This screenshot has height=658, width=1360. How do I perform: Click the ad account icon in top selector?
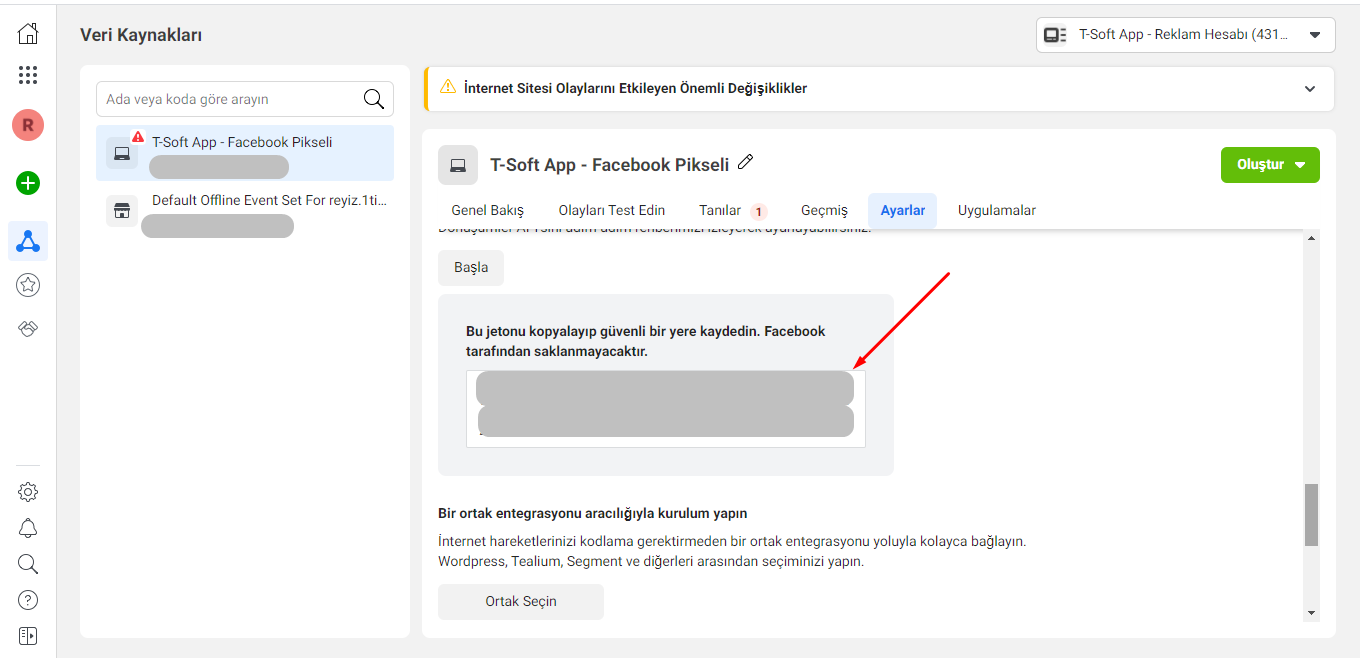point(1055,34)
